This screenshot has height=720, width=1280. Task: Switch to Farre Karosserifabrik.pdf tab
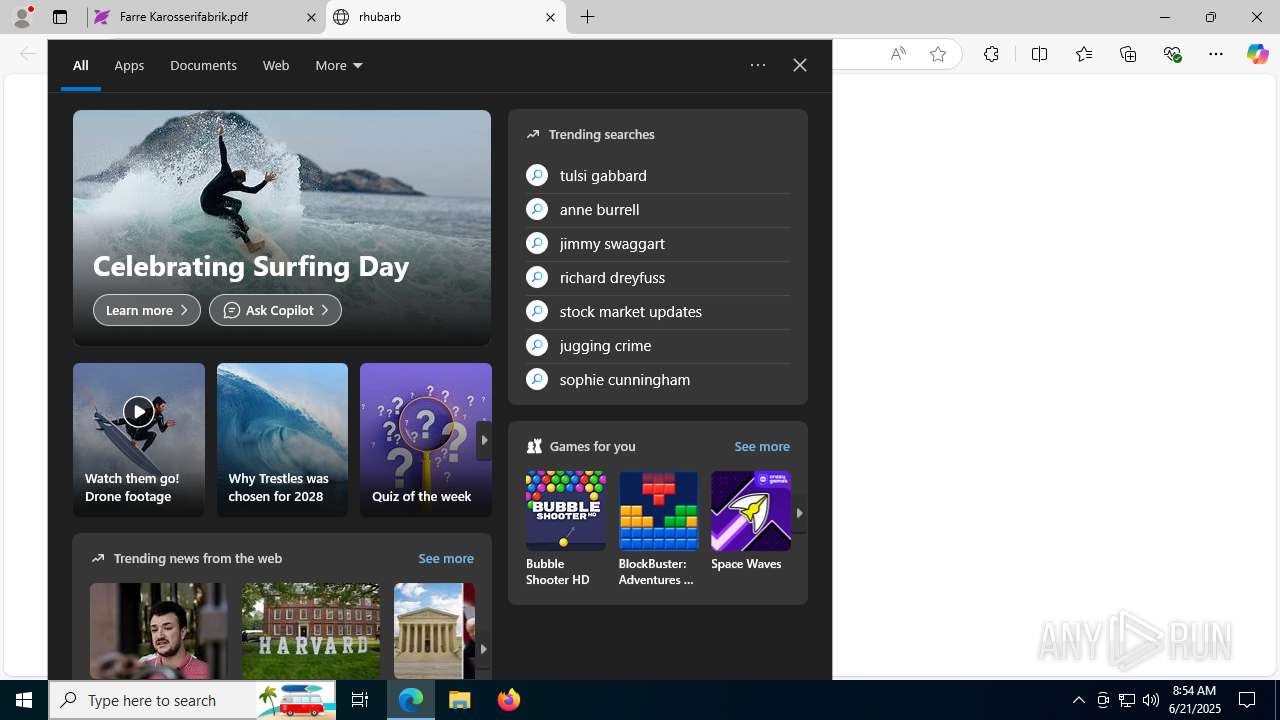click(205, 17)
